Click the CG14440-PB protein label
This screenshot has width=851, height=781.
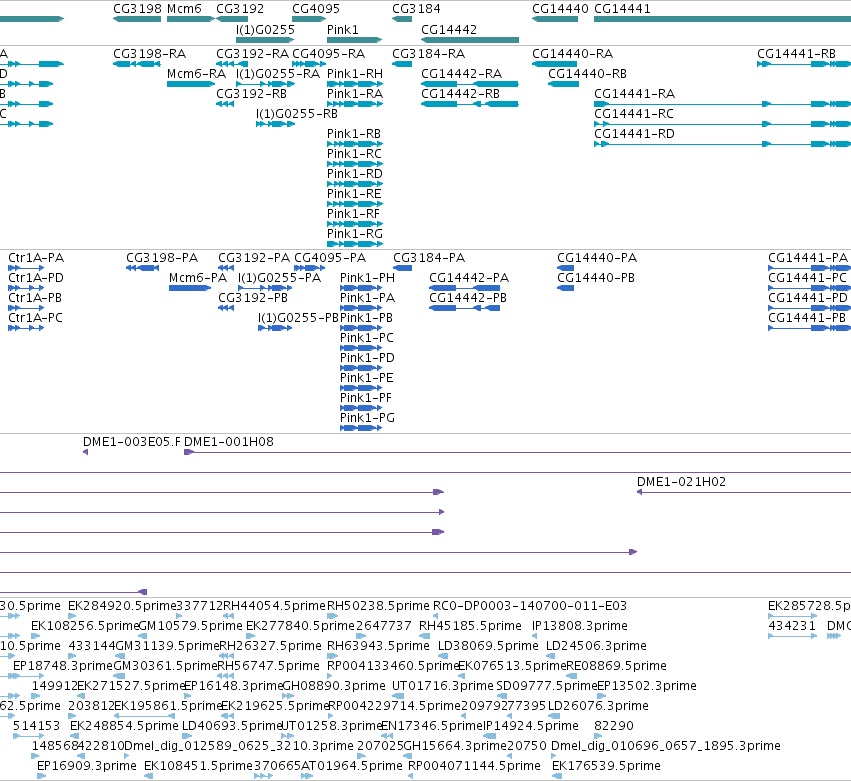596,277
